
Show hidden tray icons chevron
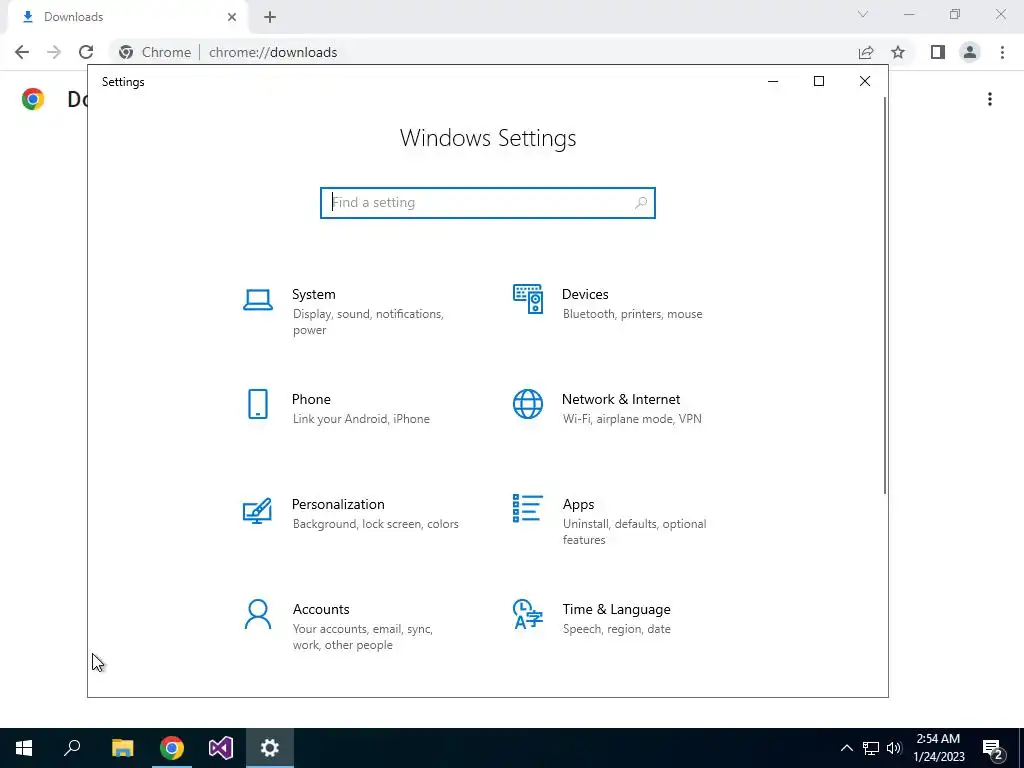point(846,748)
